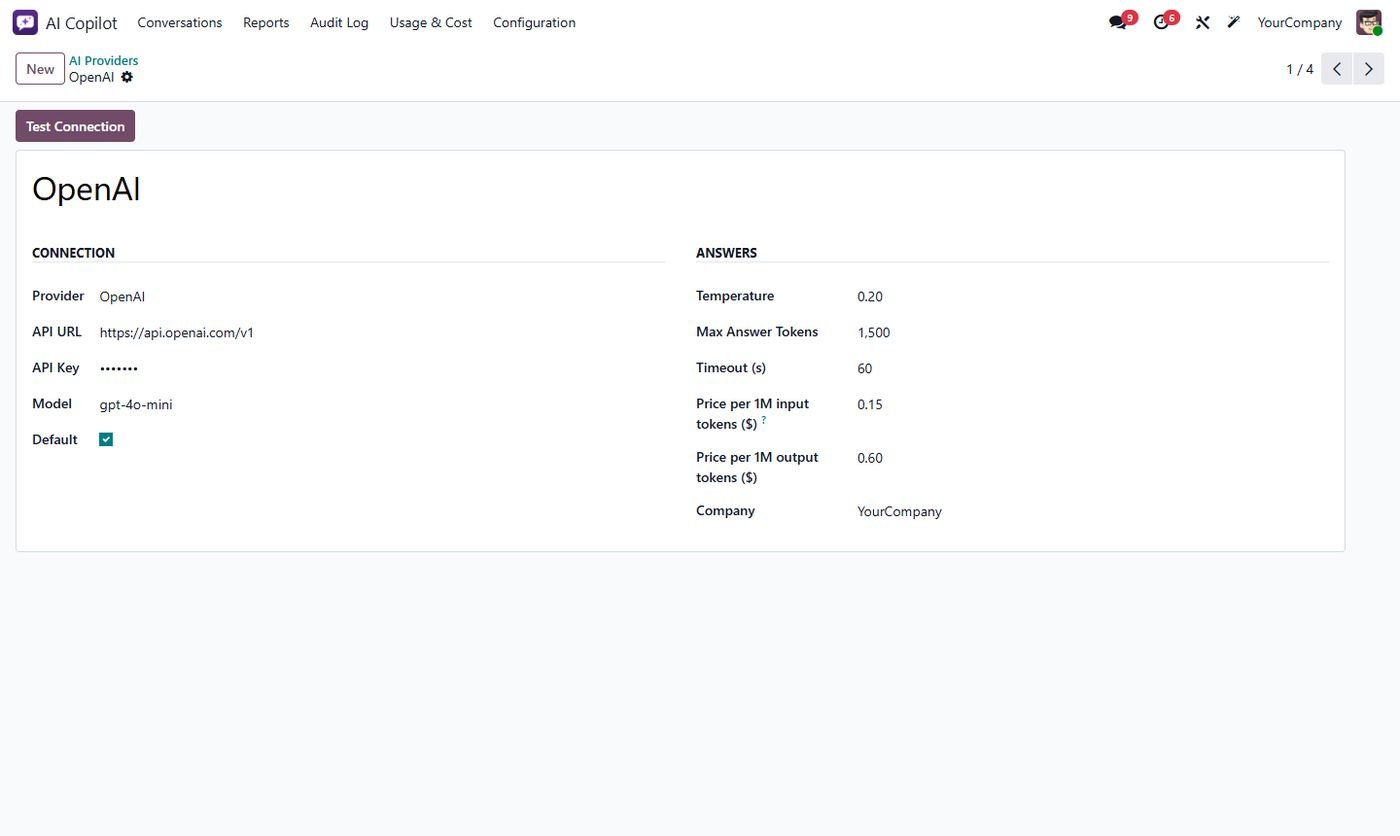This screenshot has height=836, width=1400.
Task: Go back to AI Providers breadcrumb
Action: click(x=104, y=61)
